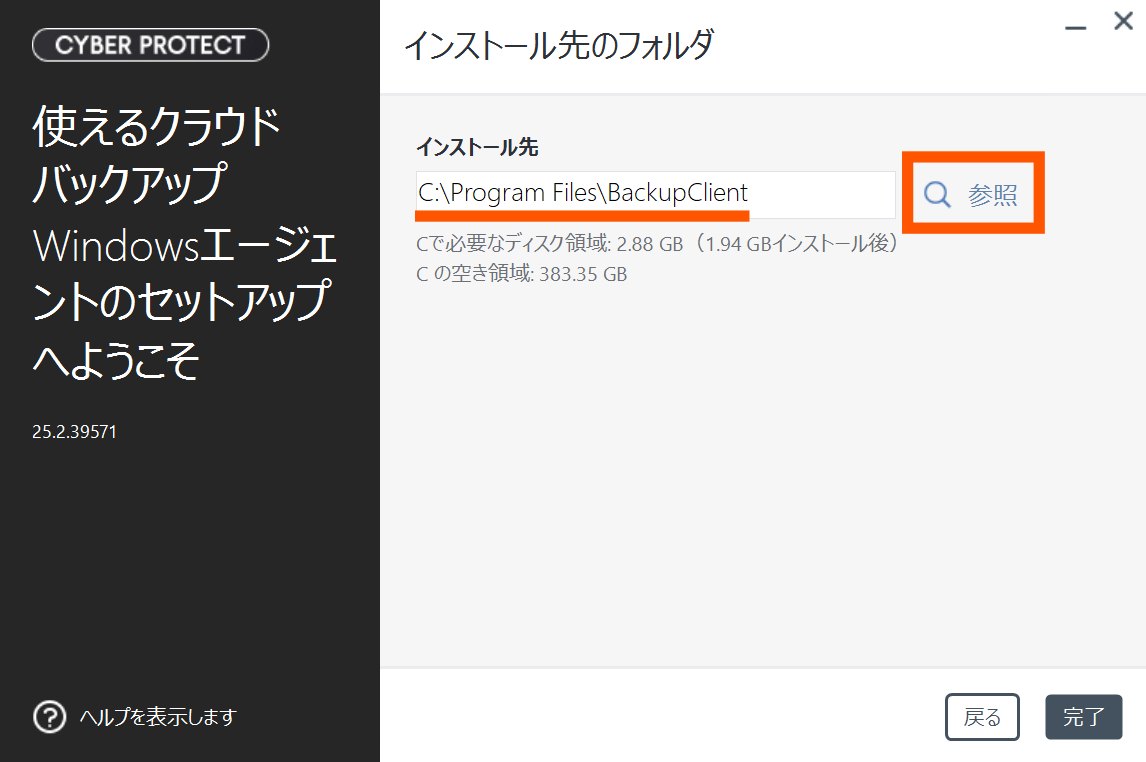The image size is (1146, 762).
Task: Close the installer window
Action: [1123, 21]
